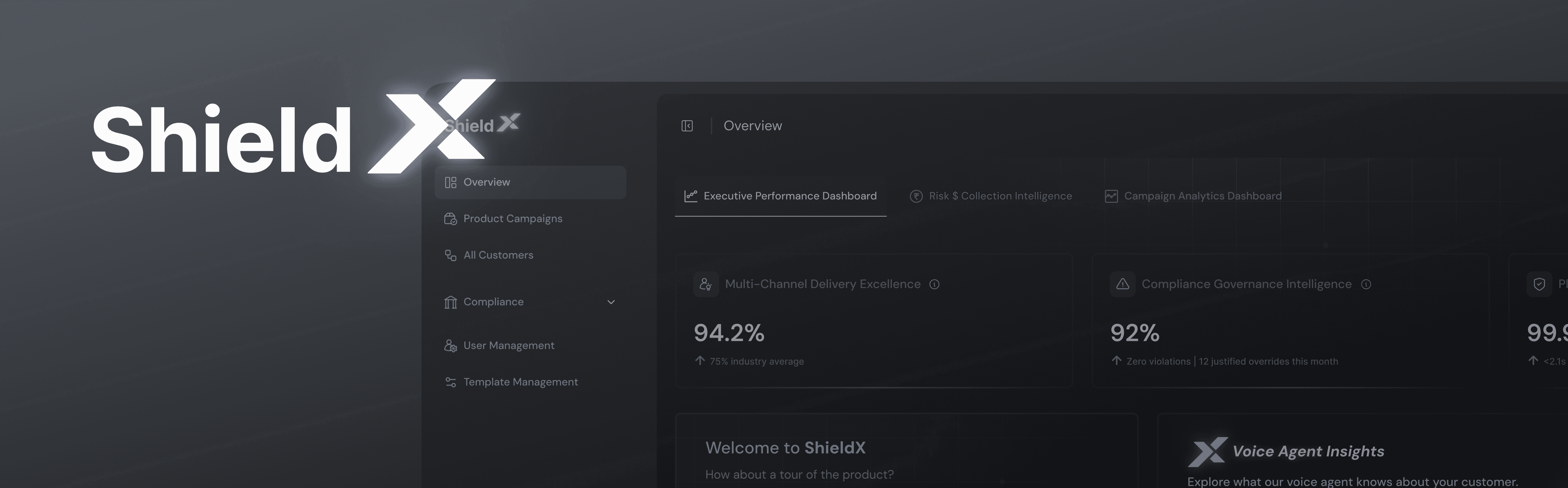Viewport: 1568px width, 488px height.
Task: Open All Customers from the sidebar
Action: 498,256
